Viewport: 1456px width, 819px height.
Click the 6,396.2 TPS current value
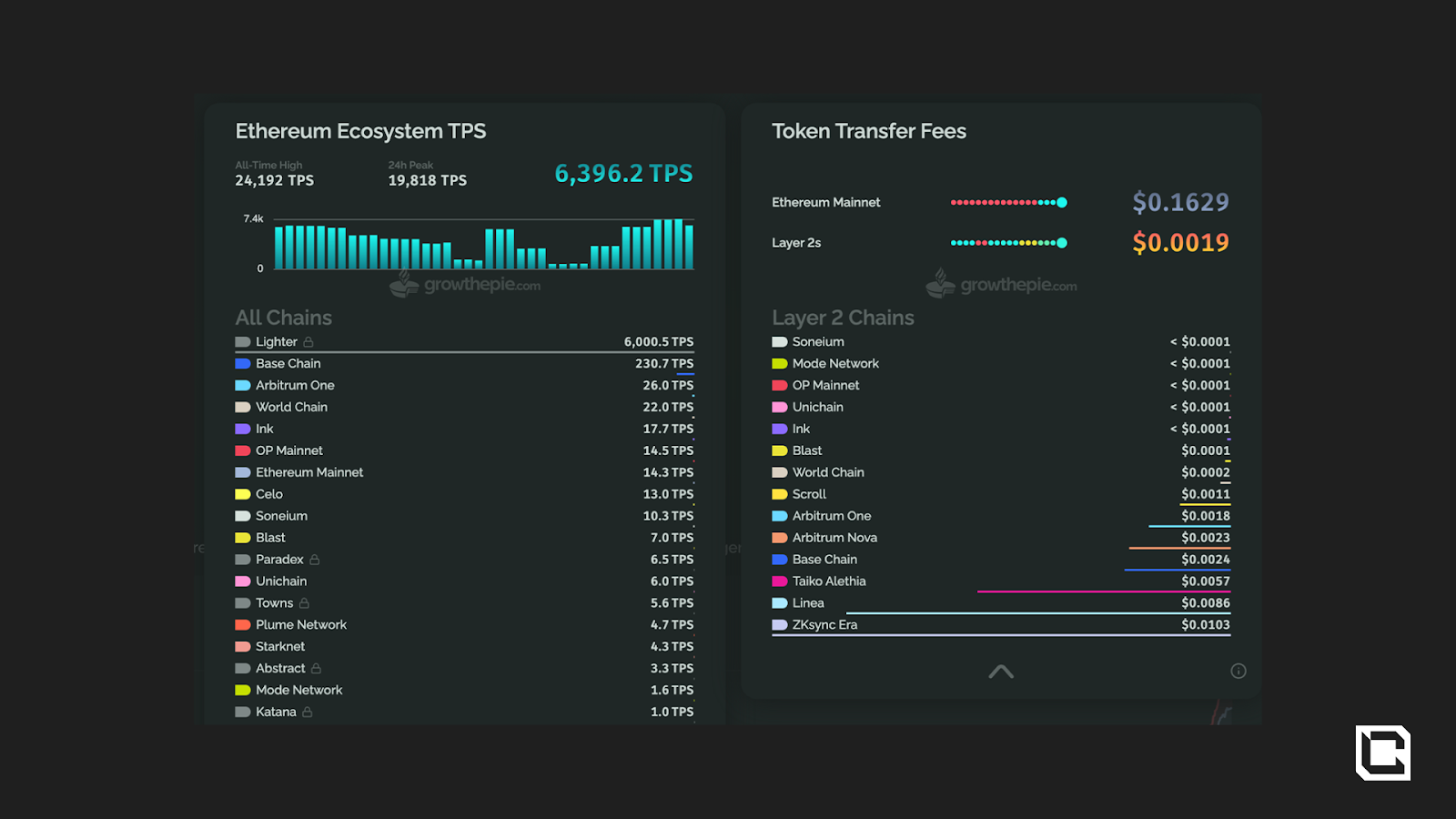click(623, 174)
